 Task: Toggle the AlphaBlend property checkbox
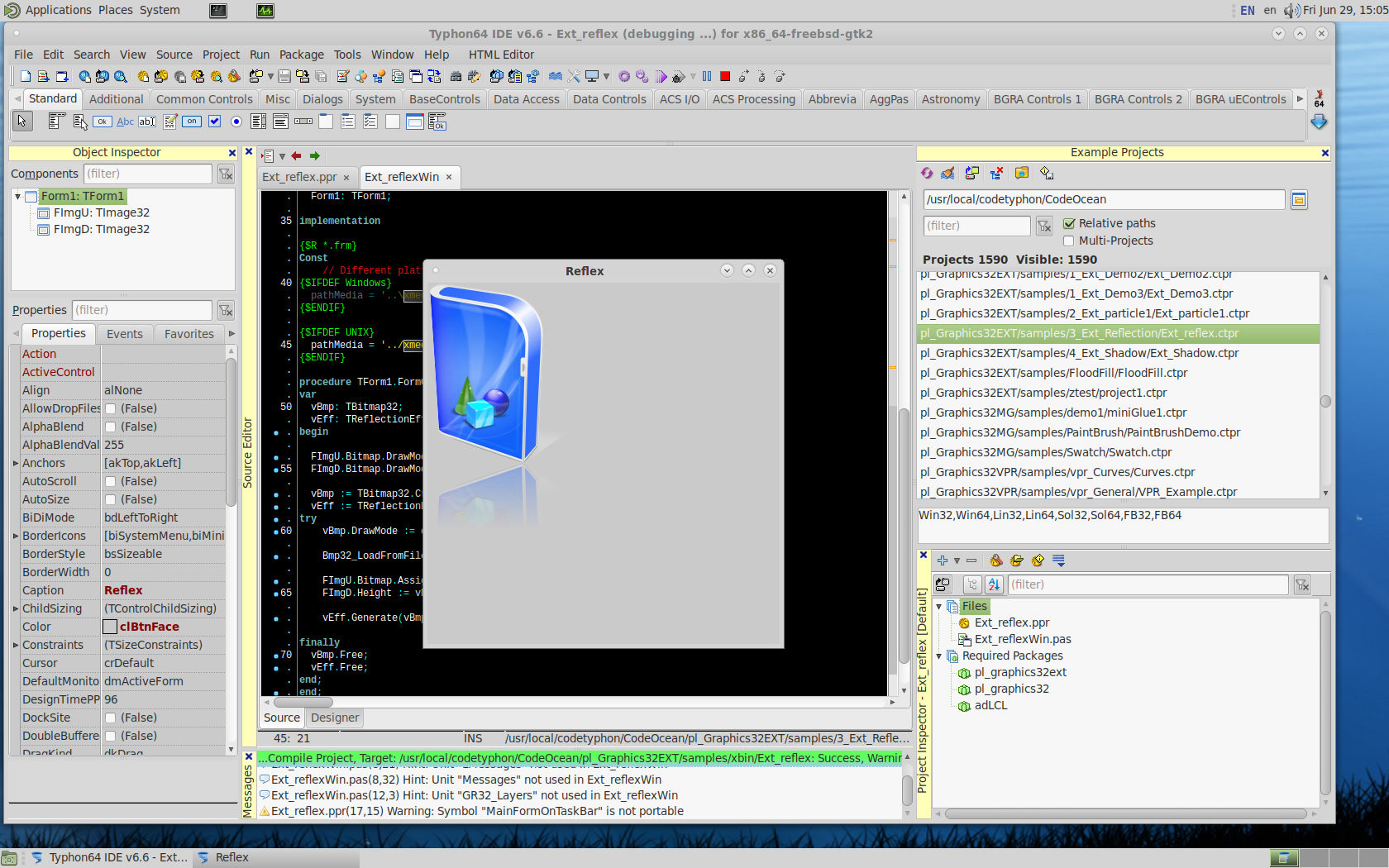point(110,427)
